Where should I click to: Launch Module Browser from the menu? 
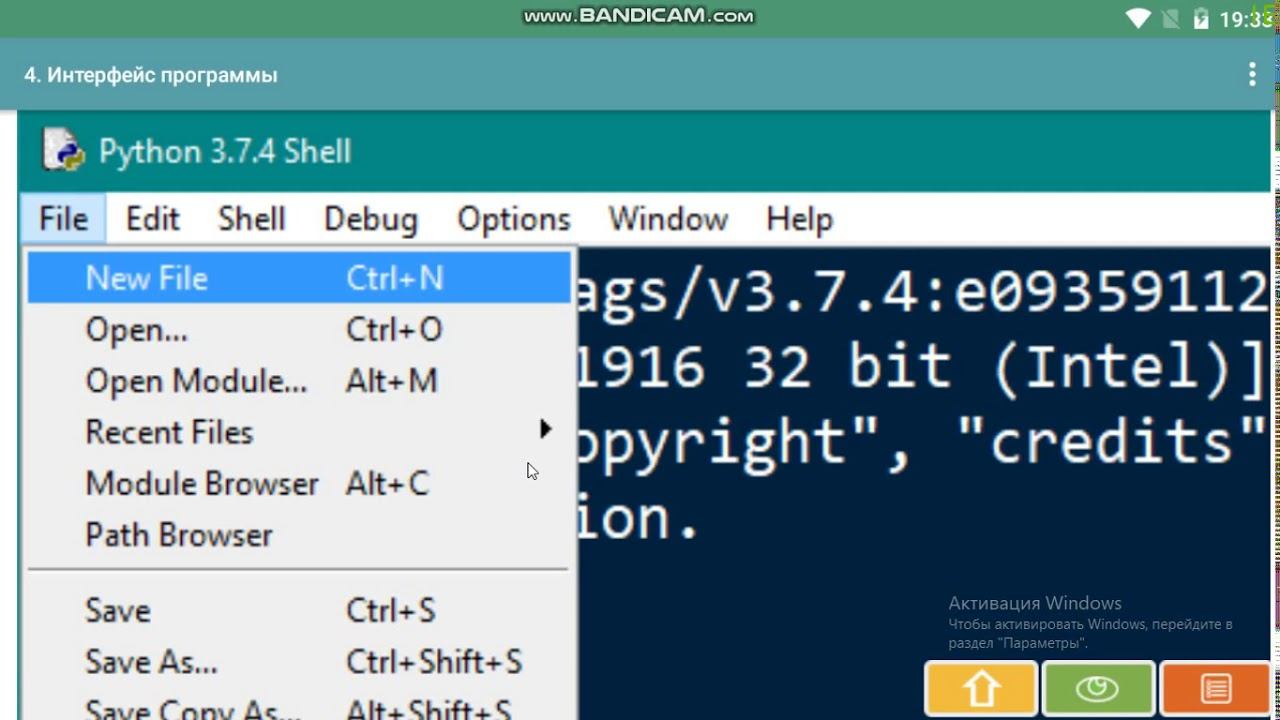(x=299, y=483)
